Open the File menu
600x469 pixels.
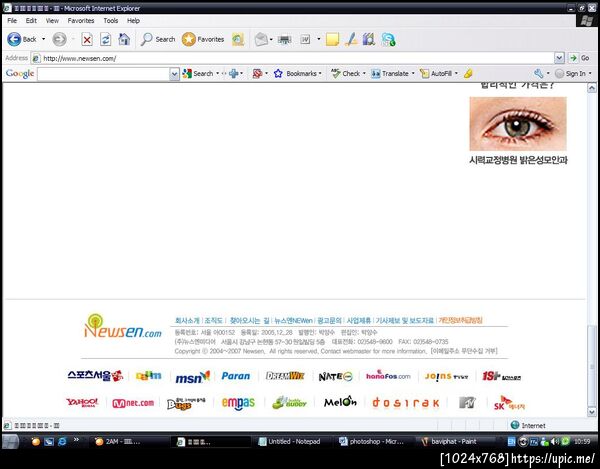[12, 21]
